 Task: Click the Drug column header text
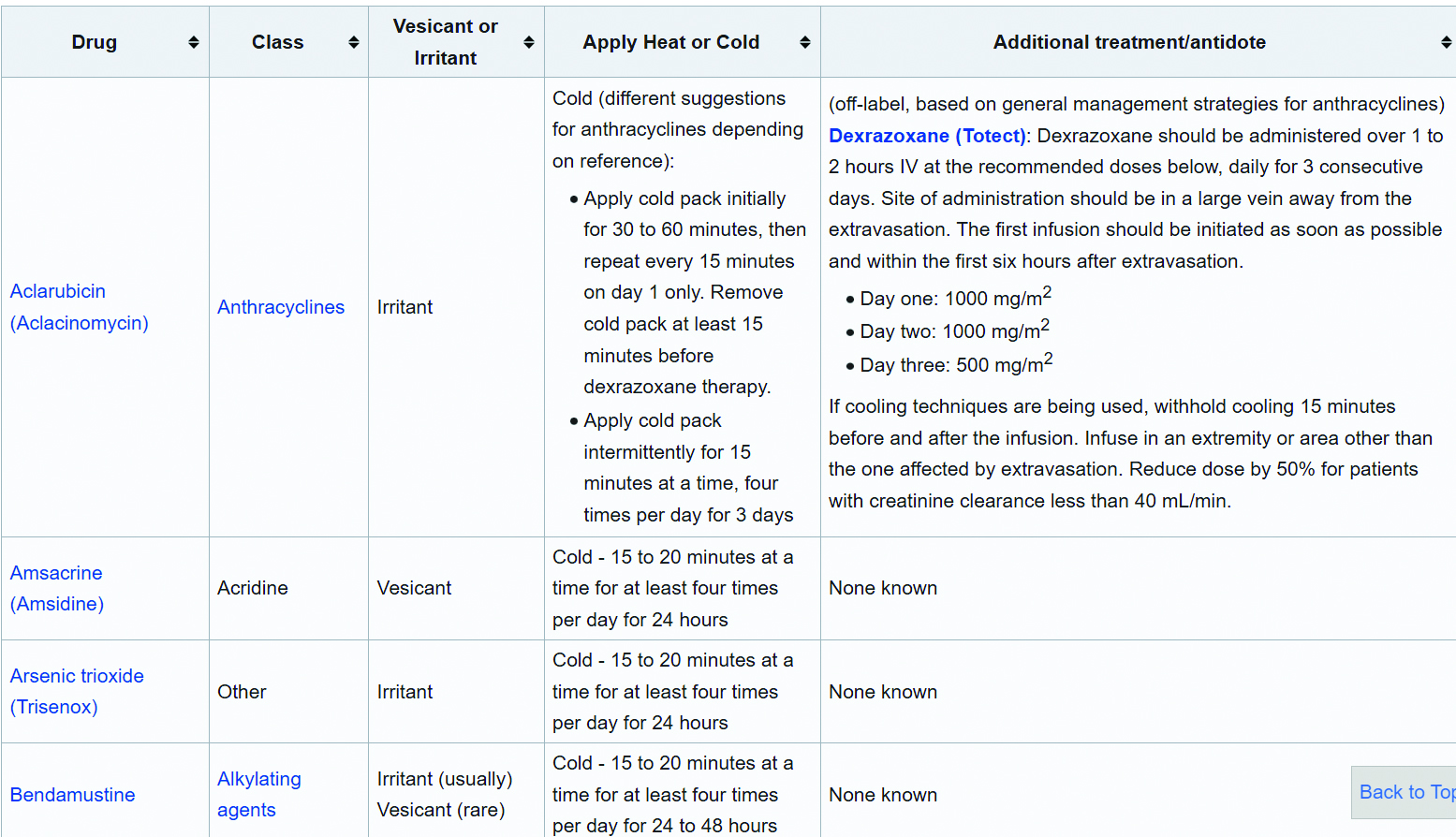(95, 42)
